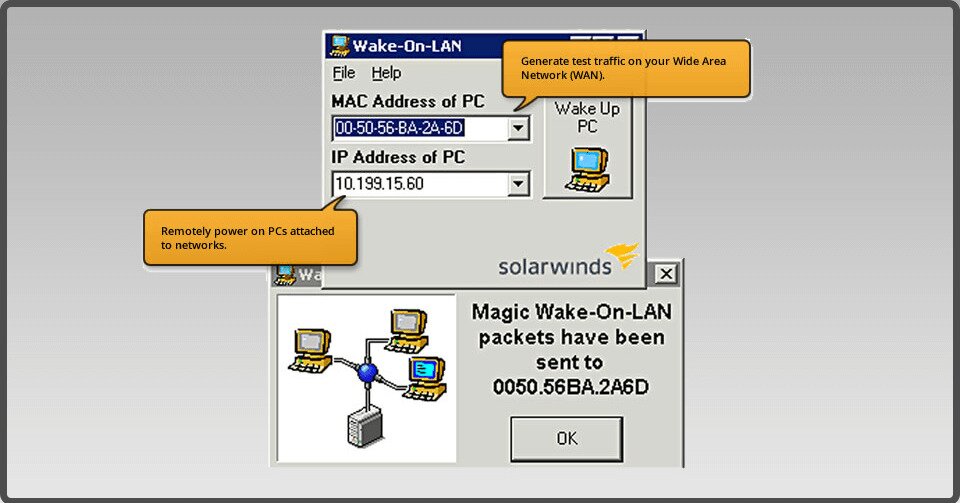This screenshot has width=960, height=503.
Task: Click the Wake-On-LAN window title text
Action: 407,46
